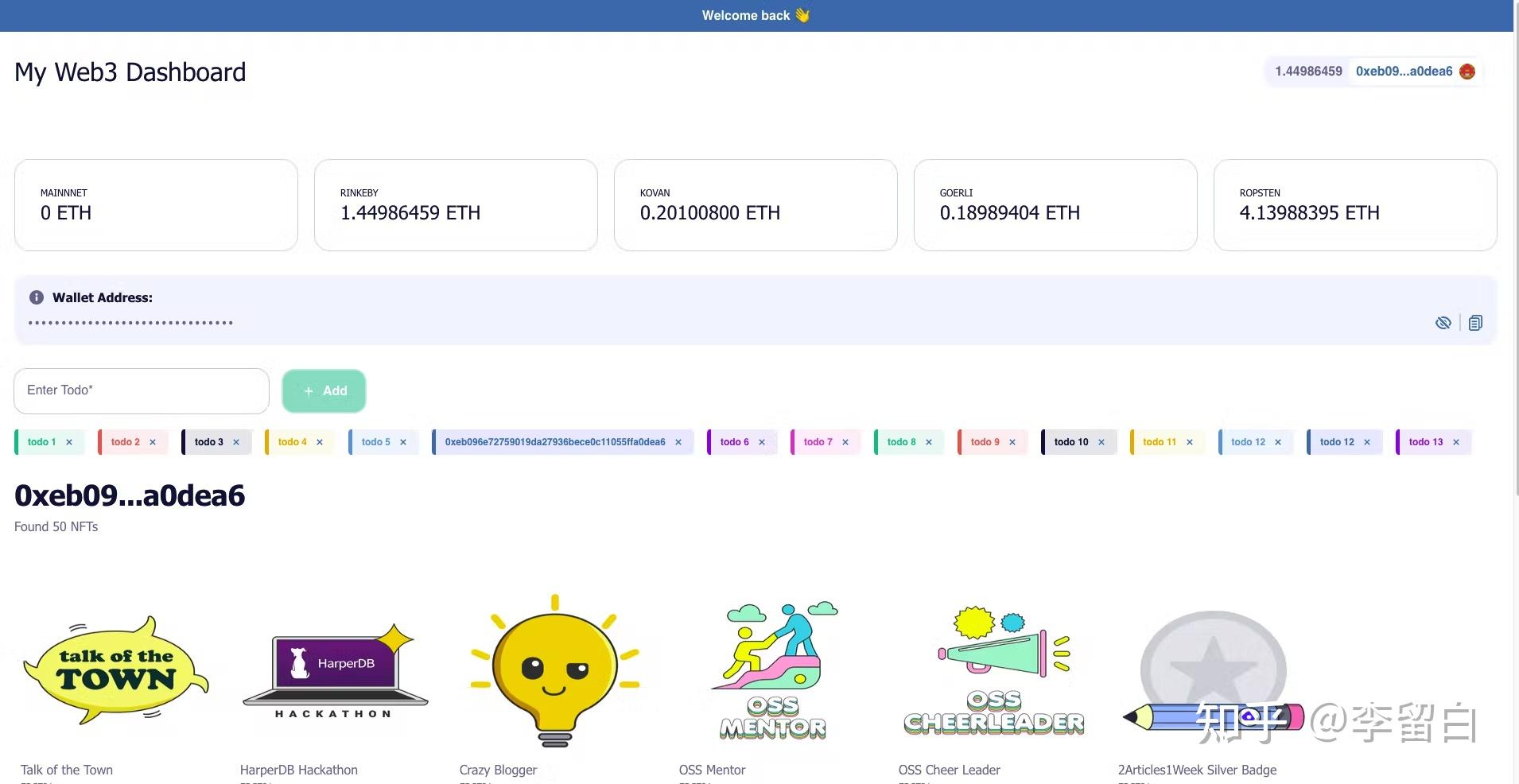Click the wallet avatar in the top right

coord(1467,71)
